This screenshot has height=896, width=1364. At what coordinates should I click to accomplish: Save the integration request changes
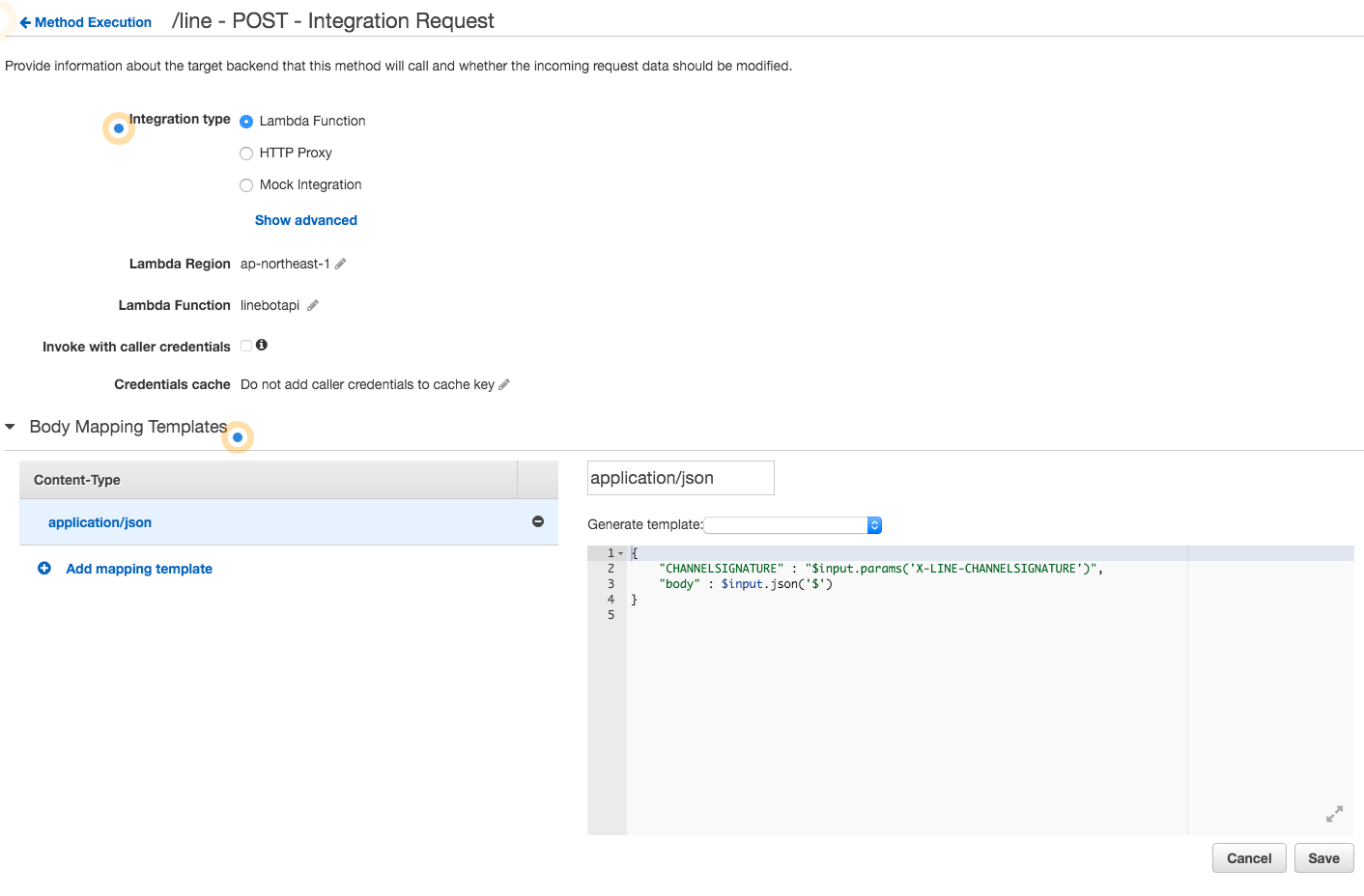click(1323, 857)
